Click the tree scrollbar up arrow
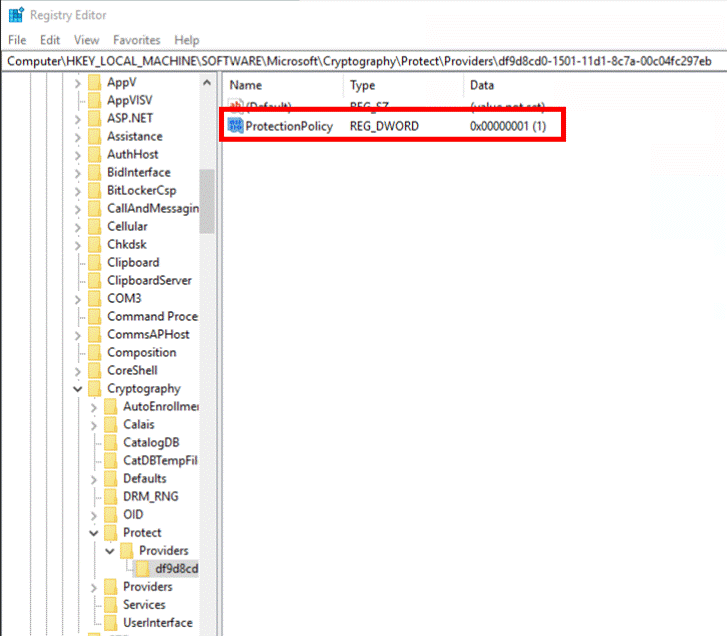 tap(207, 83)
